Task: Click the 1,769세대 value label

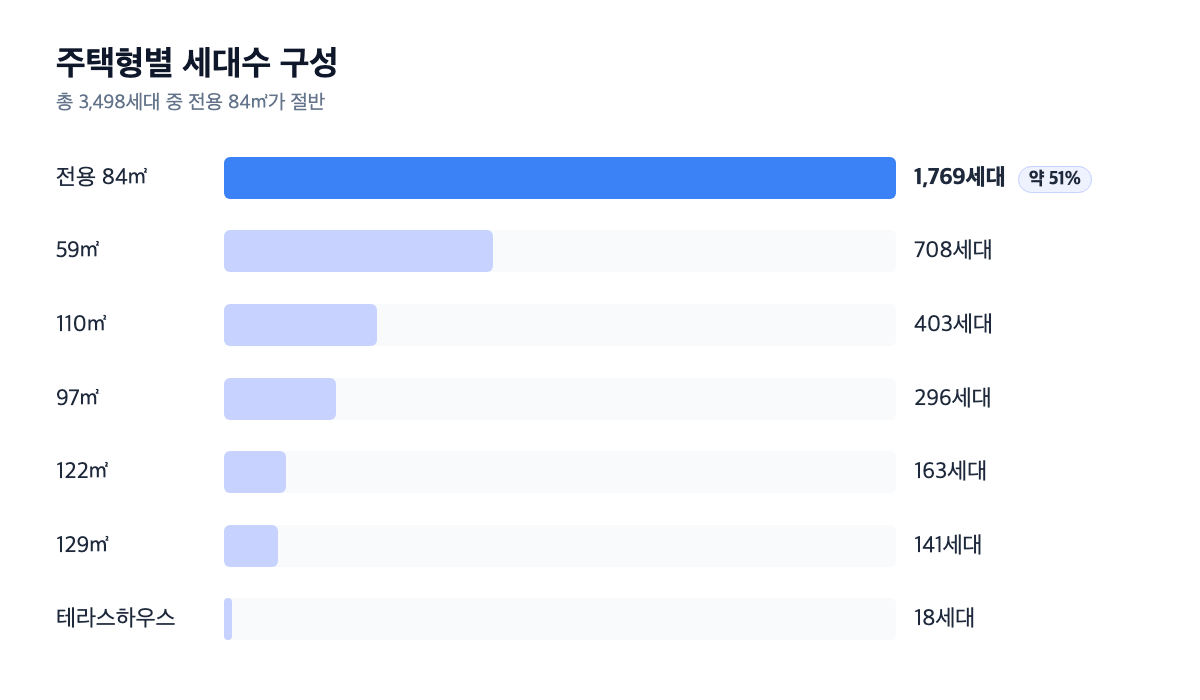Action: [959, 178]
